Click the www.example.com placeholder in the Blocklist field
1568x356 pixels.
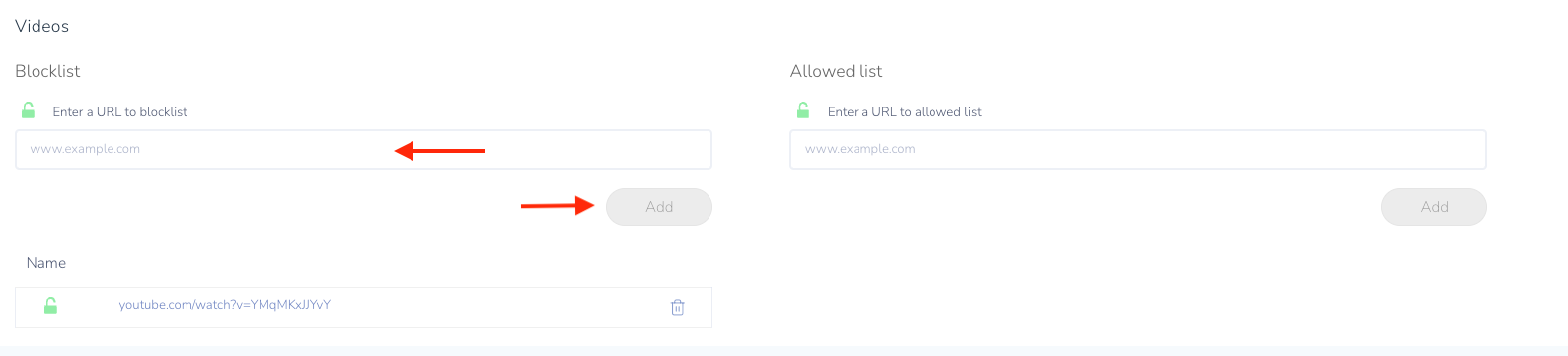coord(85,149)
